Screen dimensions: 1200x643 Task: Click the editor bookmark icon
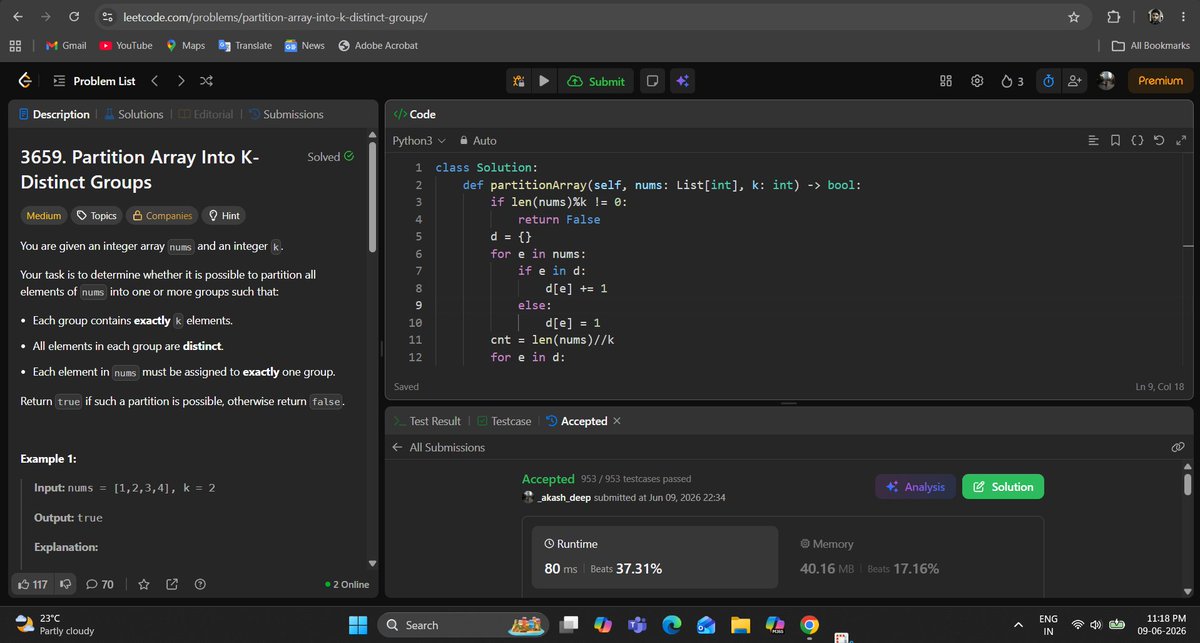coord(1116,141)
